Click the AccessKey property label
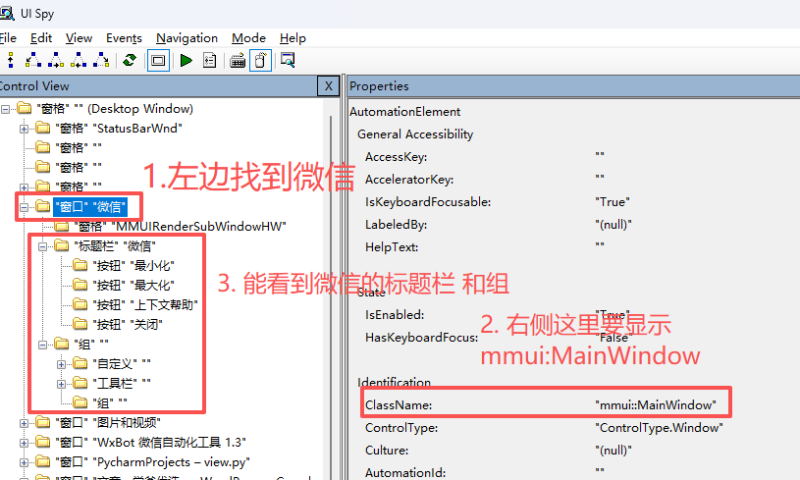This screenshot has width=800, height=480. click(396, 157)
